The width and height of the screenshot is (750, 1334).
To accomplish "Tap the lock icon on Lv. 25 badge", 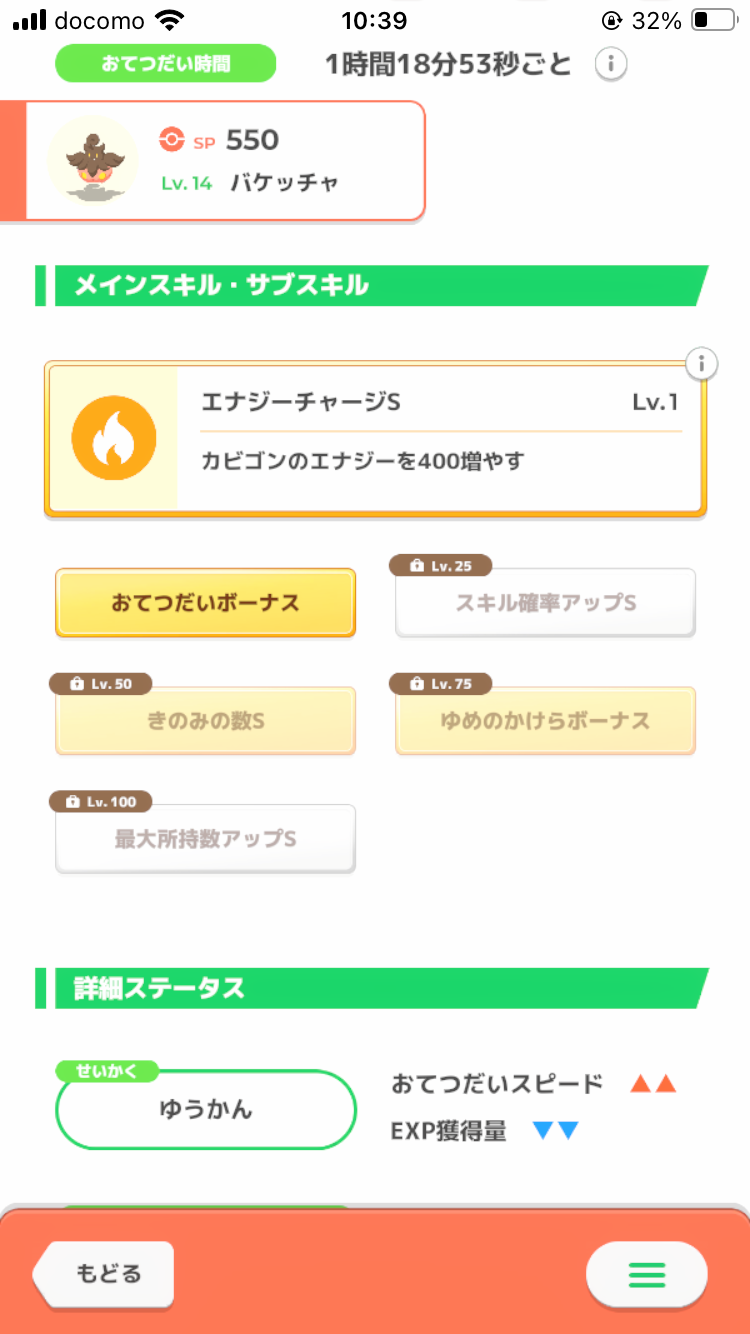I will [x=415, y=567].
